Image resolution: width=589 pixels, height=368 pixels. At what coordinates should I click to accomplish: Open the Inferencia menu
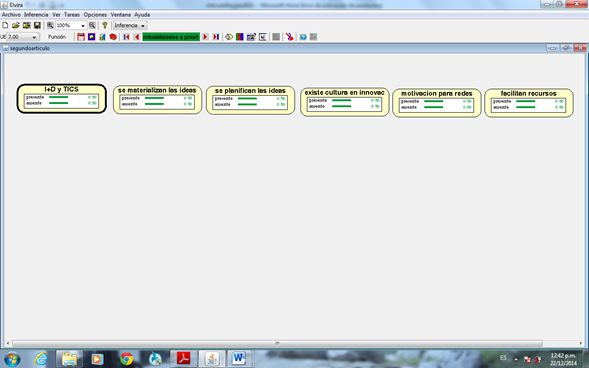click(36, 15)
